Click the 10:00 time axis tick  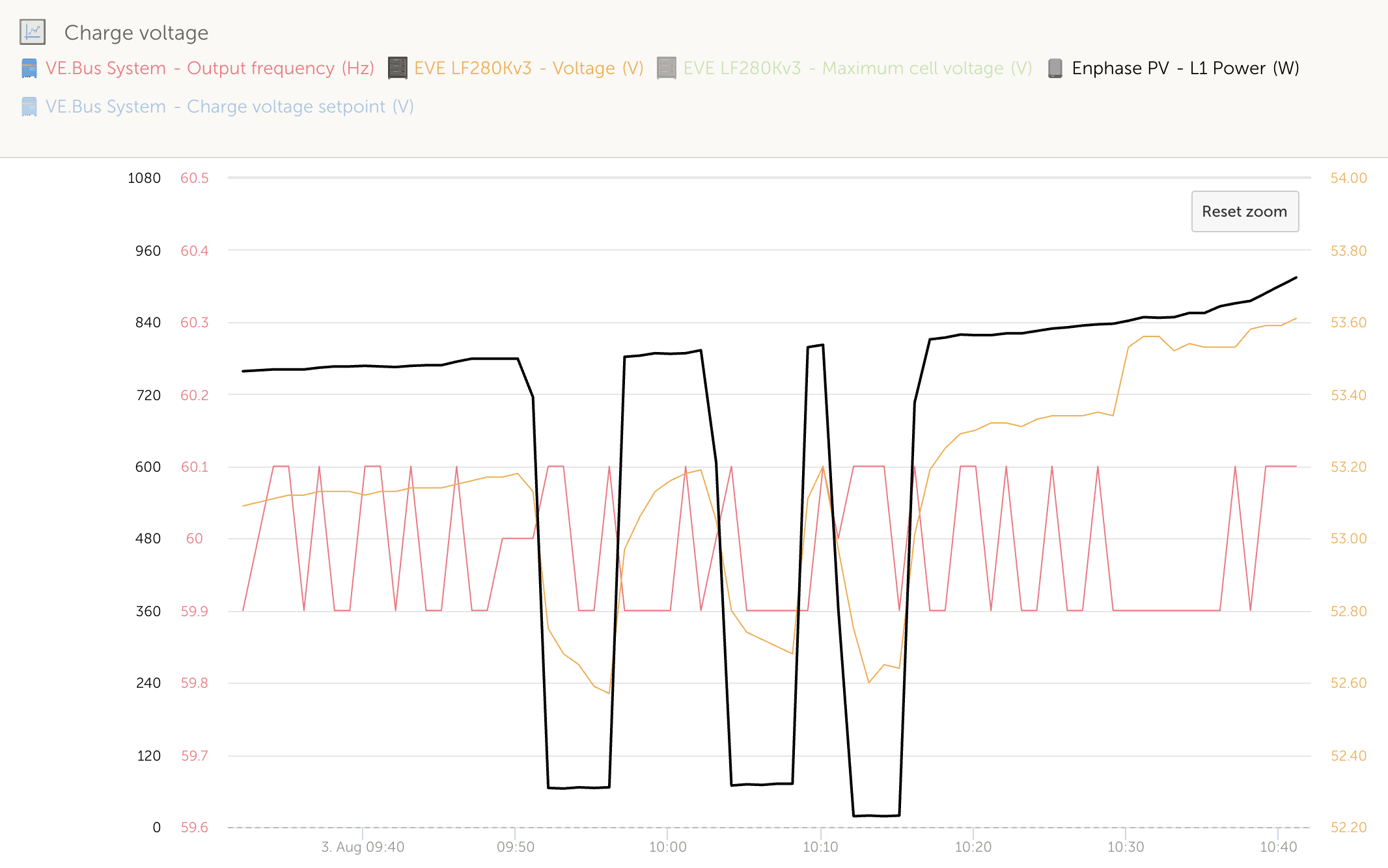667,847
